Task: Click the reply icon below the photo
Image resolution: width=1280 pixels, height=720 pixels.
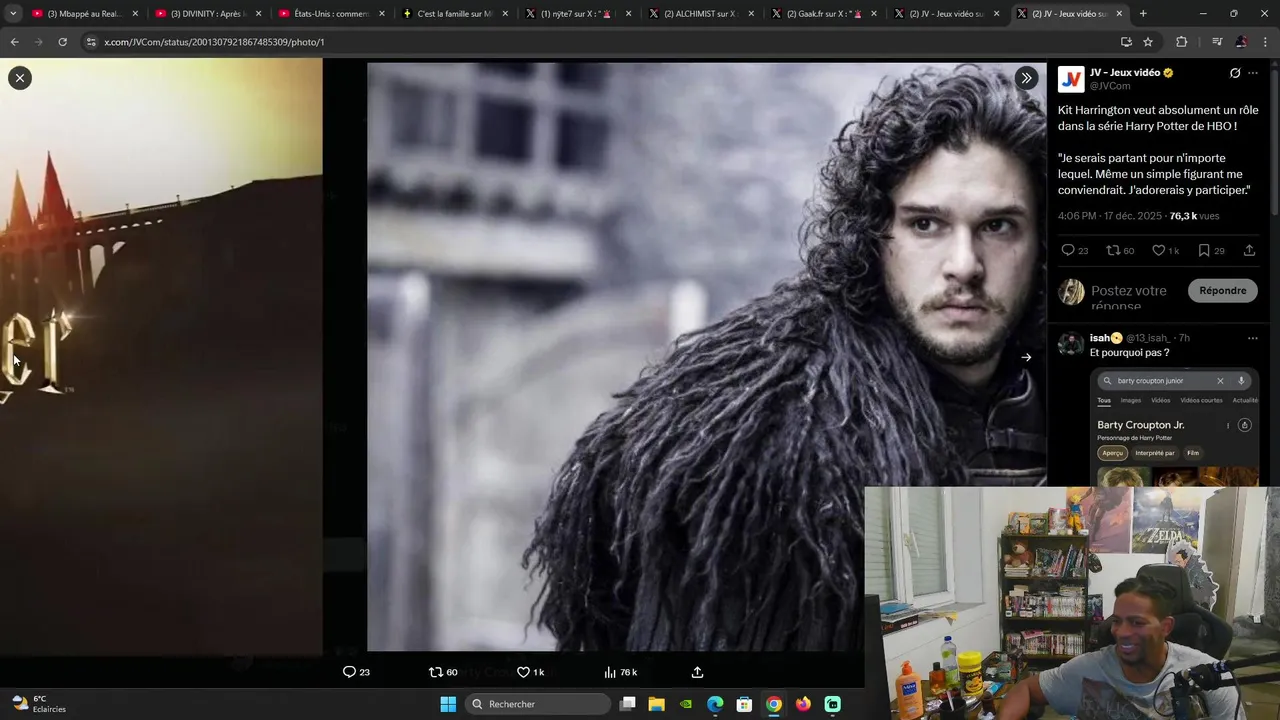Action: coord(349,672)
